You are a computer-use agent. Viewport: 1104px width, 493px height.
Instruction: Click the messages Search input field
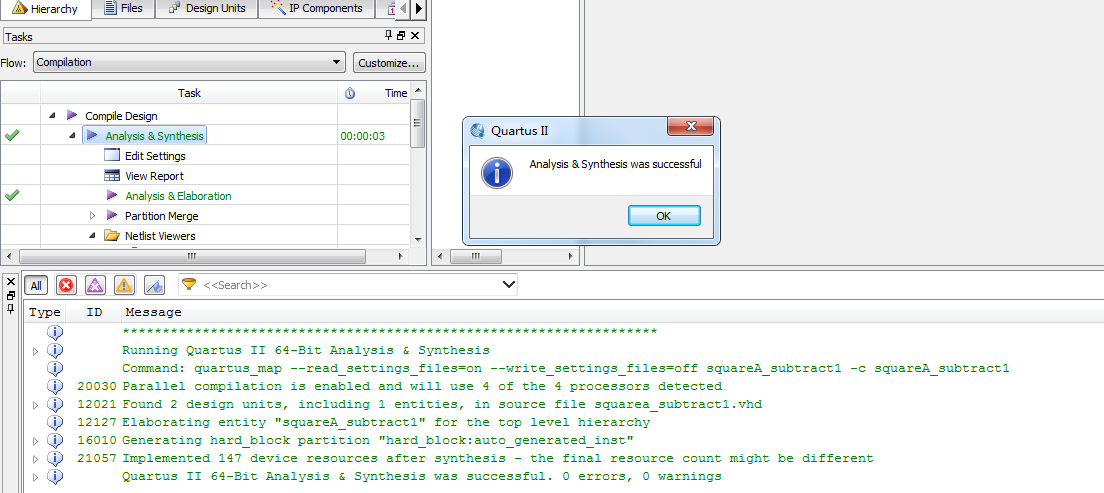click(x=349, y=285)
